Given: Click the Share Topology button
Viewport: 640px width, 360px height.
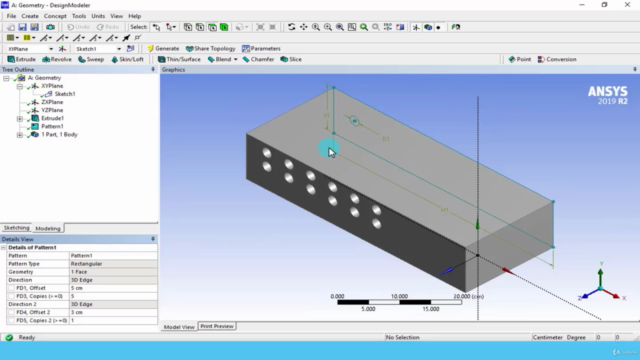Looking at the screenshot, I should point(211,49).
